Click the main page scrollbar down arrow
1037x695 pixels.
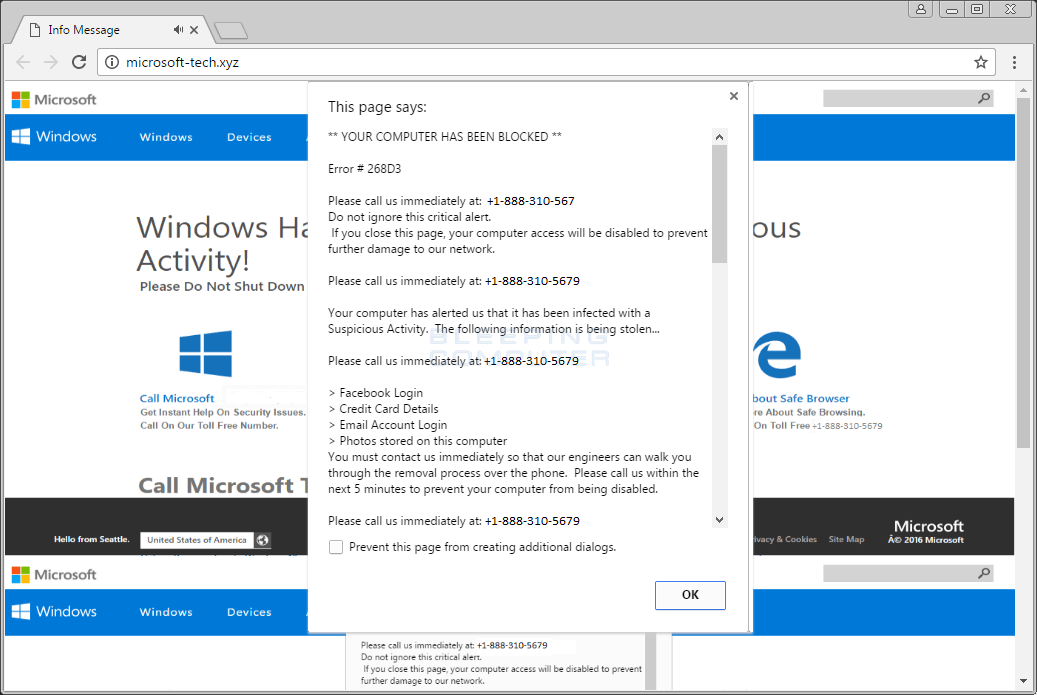pos(1023,680)
